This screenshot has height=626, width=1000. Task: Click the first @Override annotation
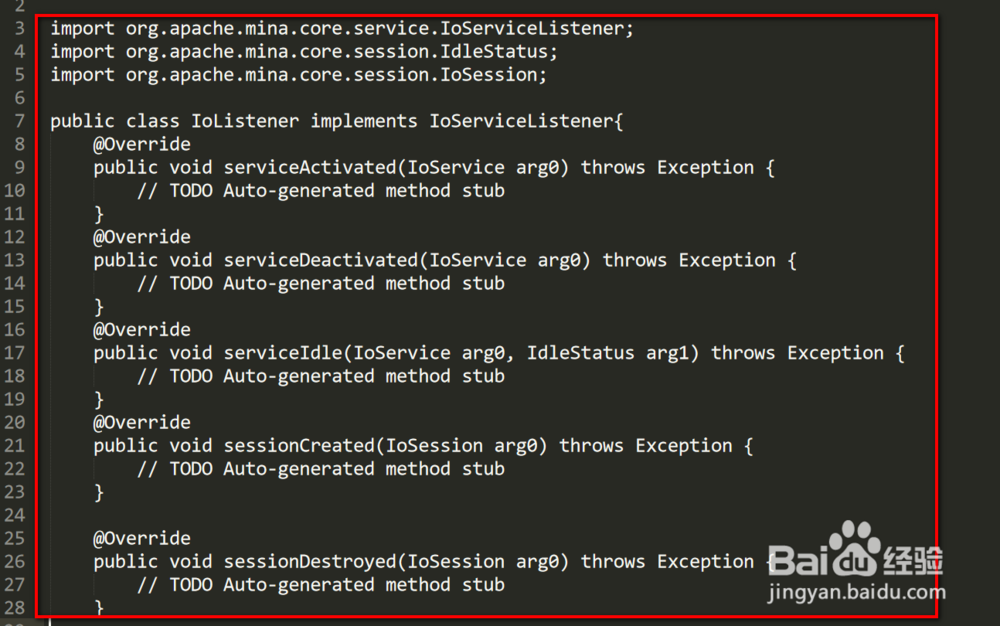(x=142, y=144)
